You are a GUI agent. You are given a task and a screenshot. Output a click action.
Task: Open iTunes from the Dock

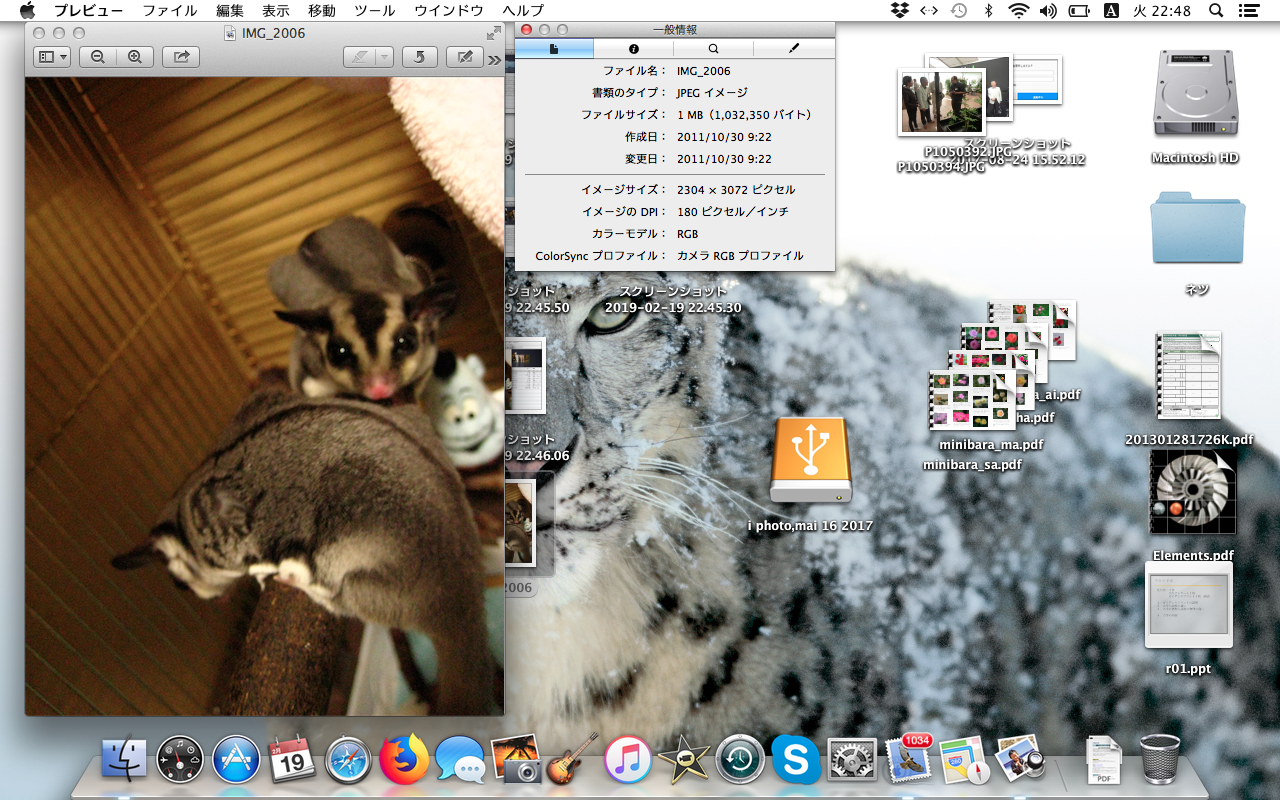click(628, 760)
